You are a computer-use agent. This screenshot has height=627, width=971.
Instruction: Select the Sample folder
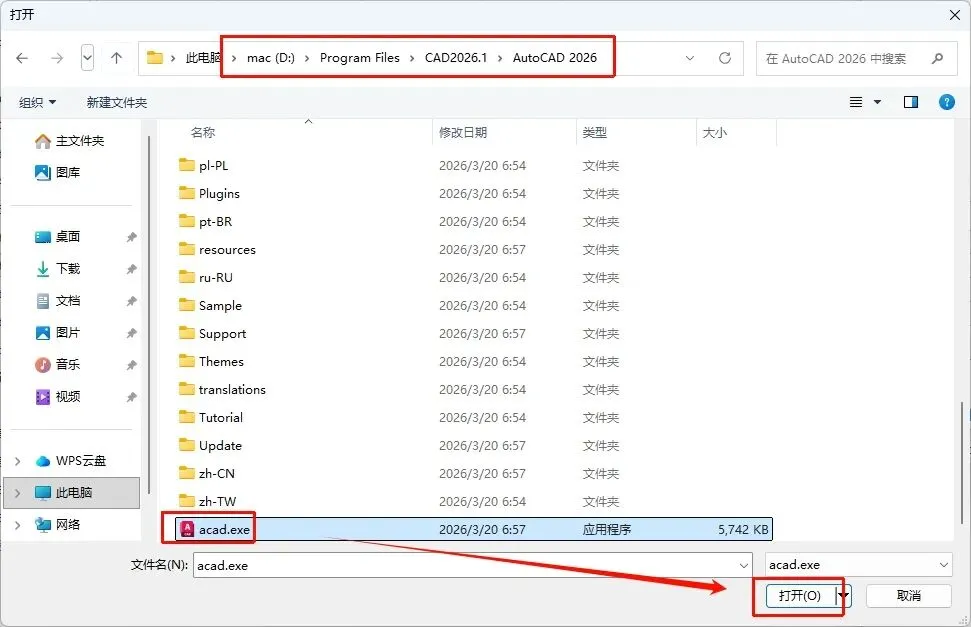pyautogui.click(x=474, y=305)
